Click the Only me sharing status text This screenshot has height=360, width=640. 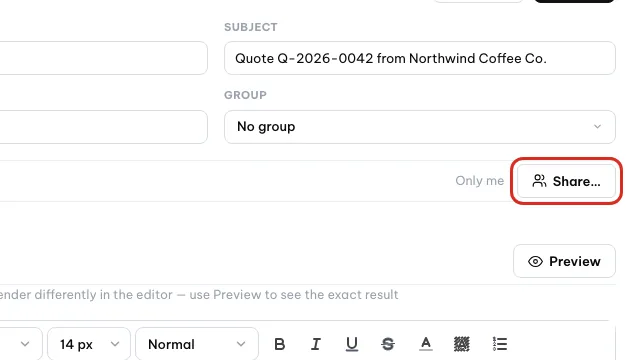tap(480, 181)
